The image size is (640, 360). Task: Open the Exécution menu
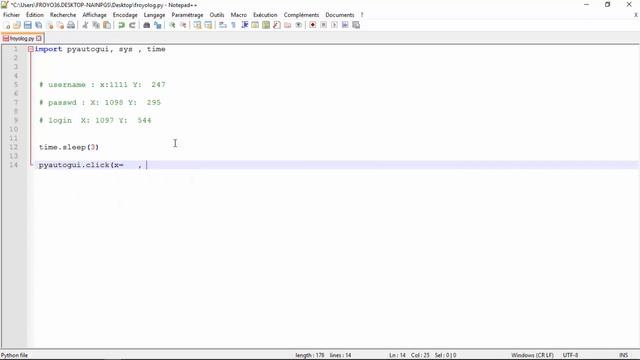(265, 15)
